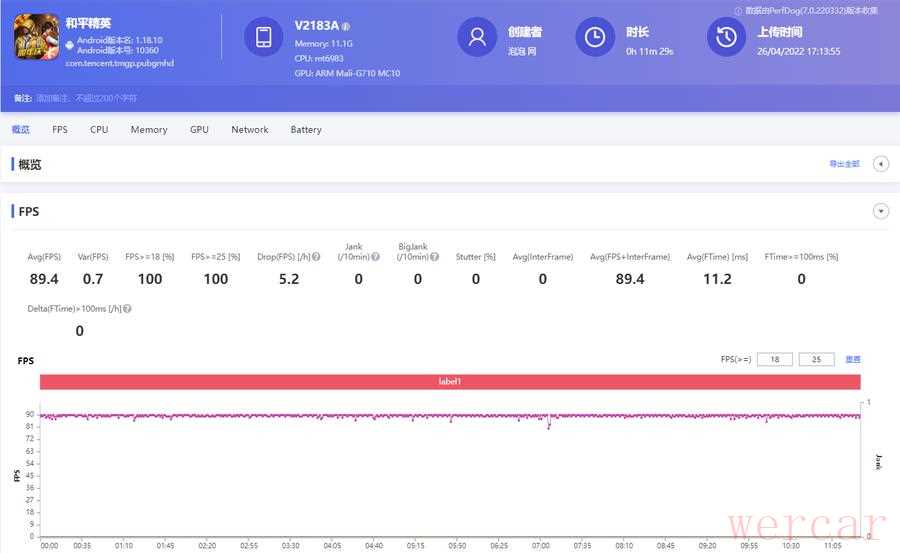Open the CPU tab

[x=99, y=130]
